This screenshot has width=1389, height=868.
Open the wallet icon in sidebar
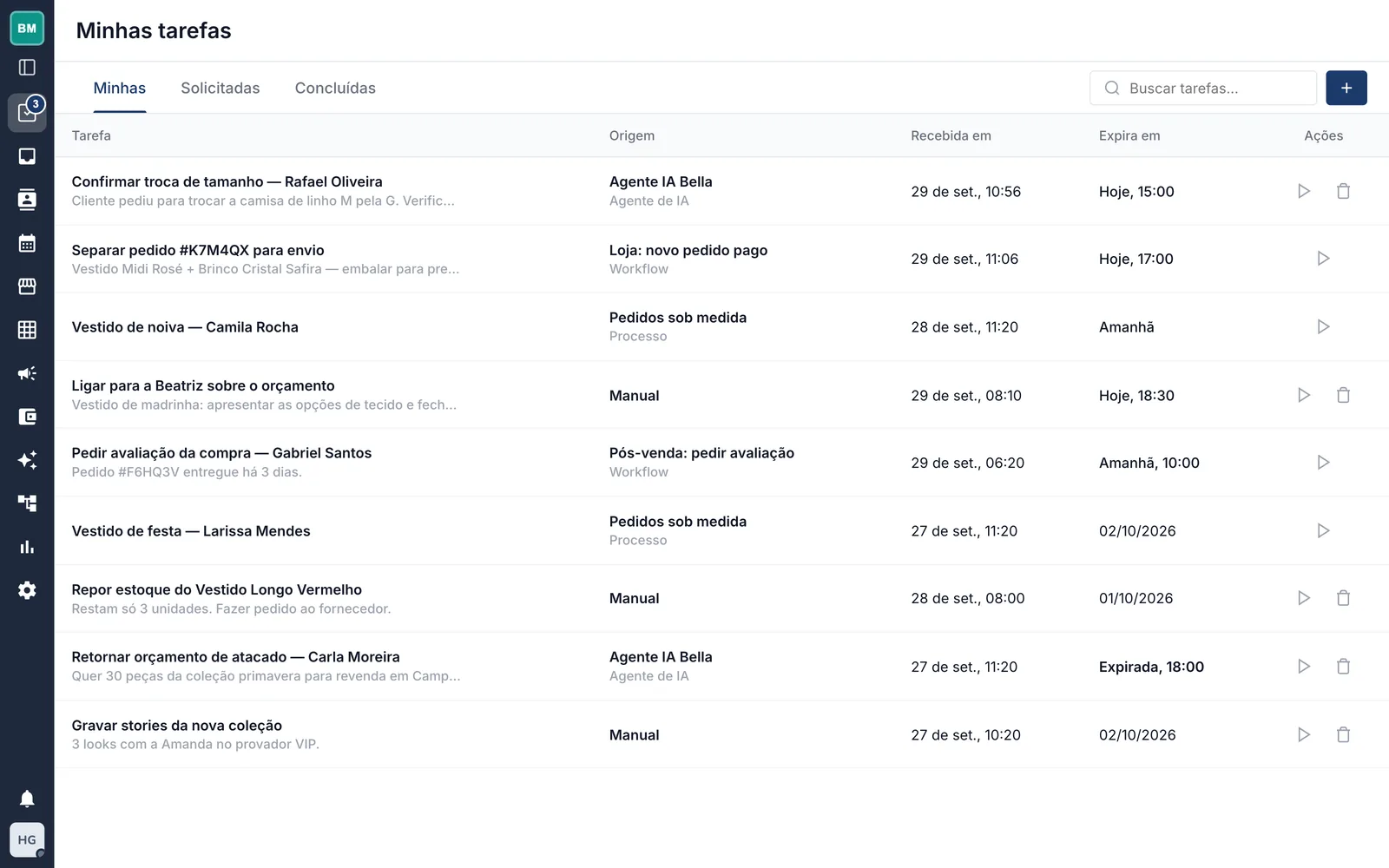(x=27, y=417)
